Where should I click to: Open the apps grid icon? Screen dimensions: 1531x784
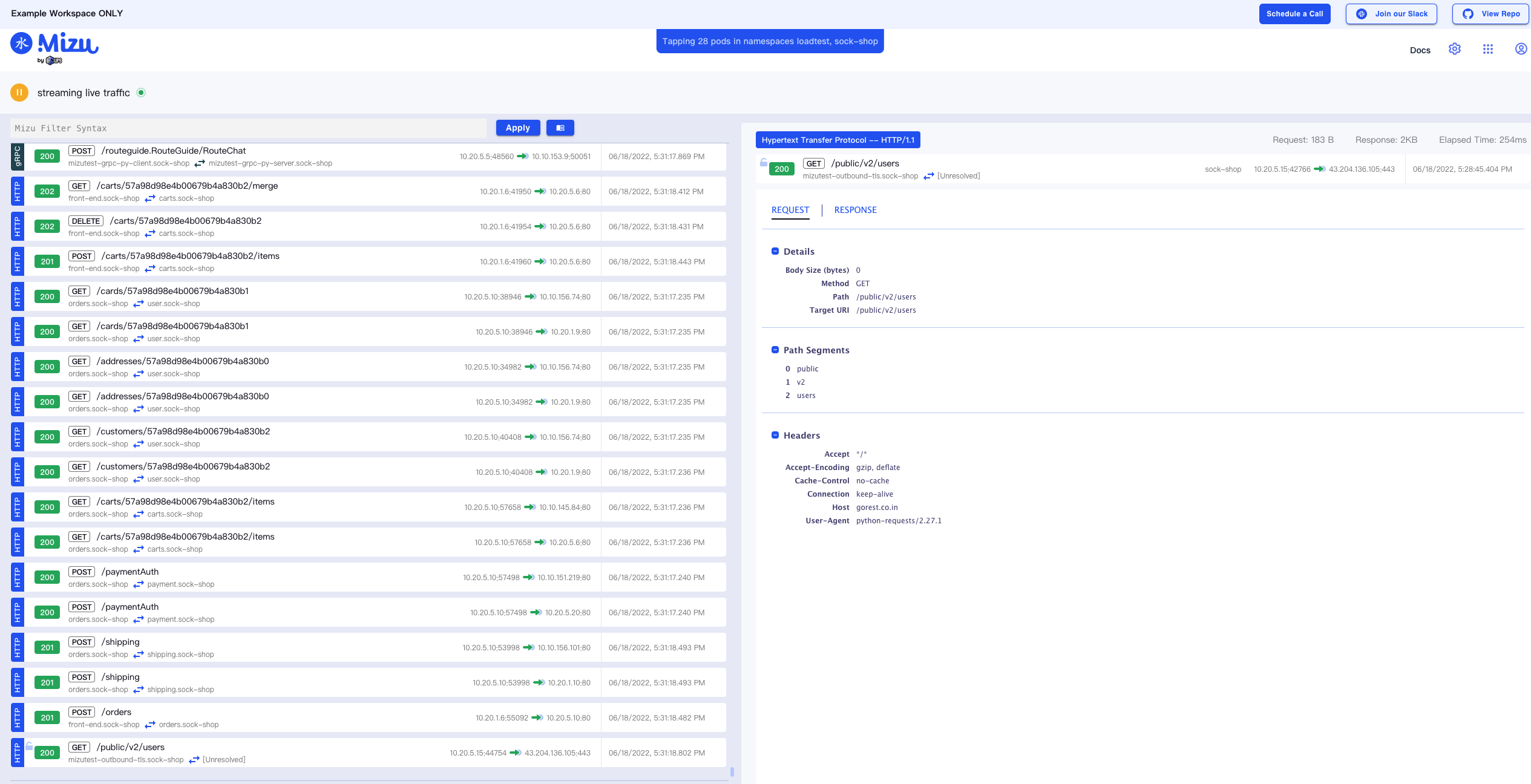(x=1487, y=49)
